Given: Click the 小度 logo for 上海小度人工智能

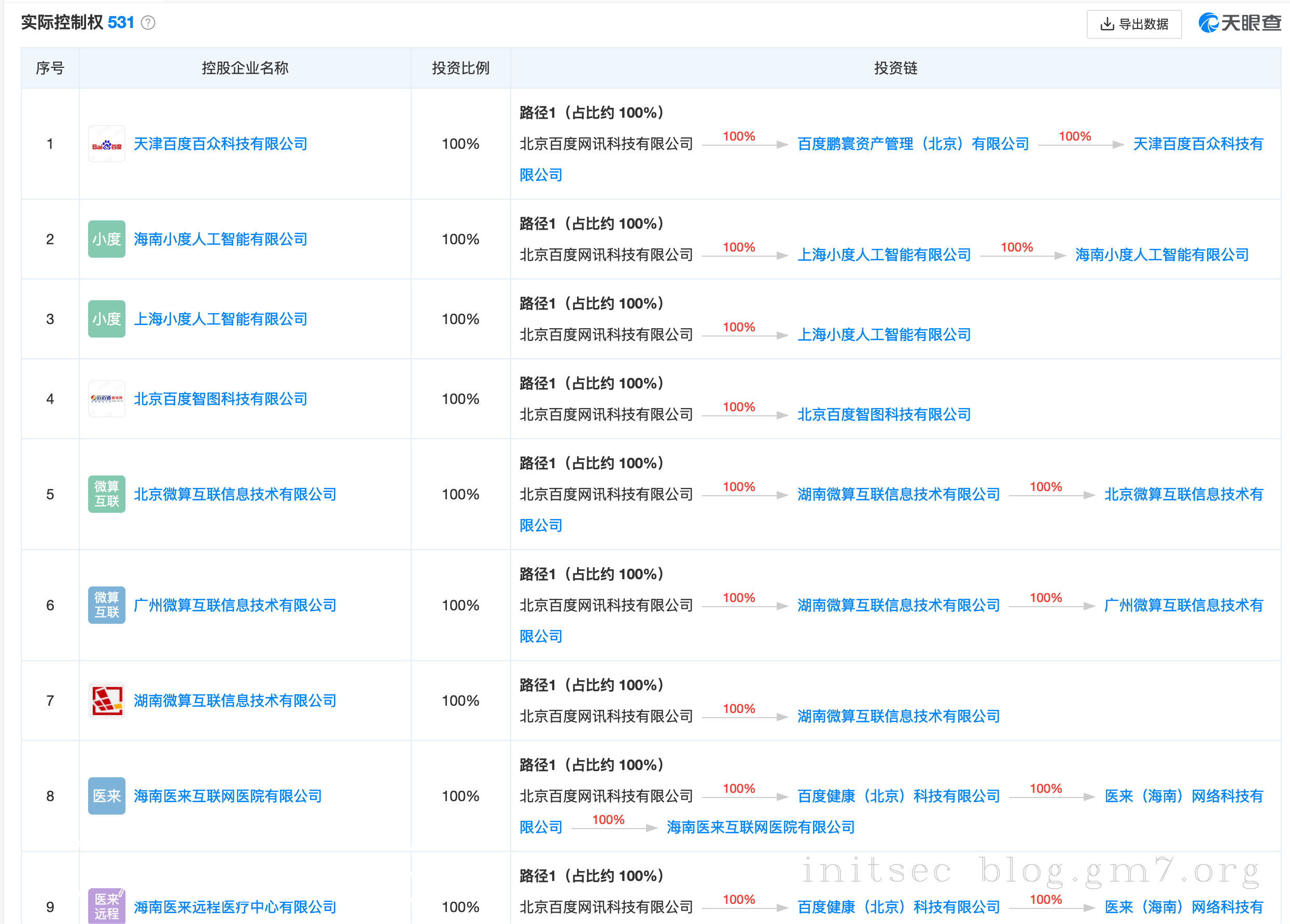Looking at the screenshot, I should point(107,318).
